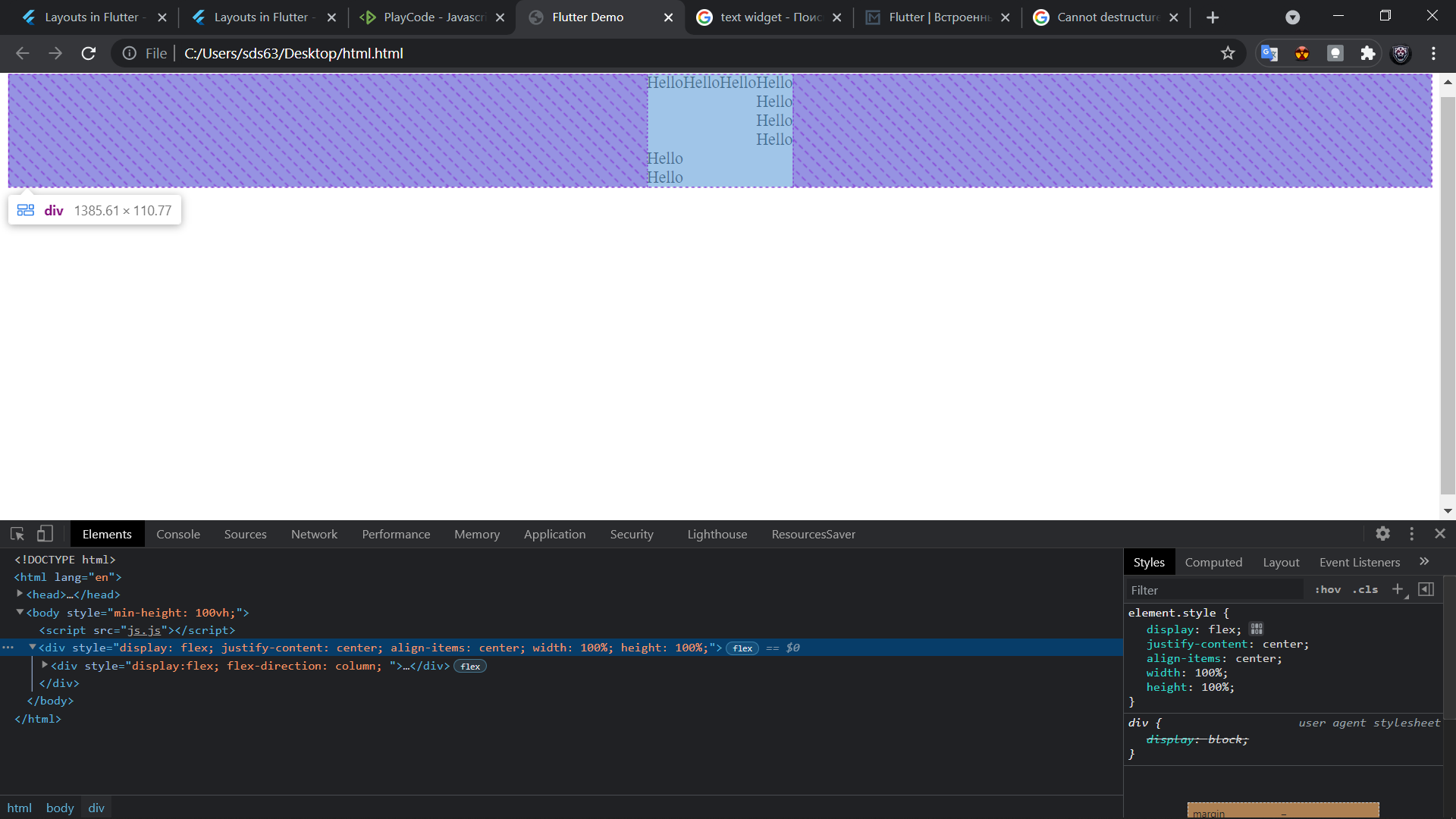Click the flex badge on the column div
Screen dimensions: 1456x819
[x=470, y=667]
